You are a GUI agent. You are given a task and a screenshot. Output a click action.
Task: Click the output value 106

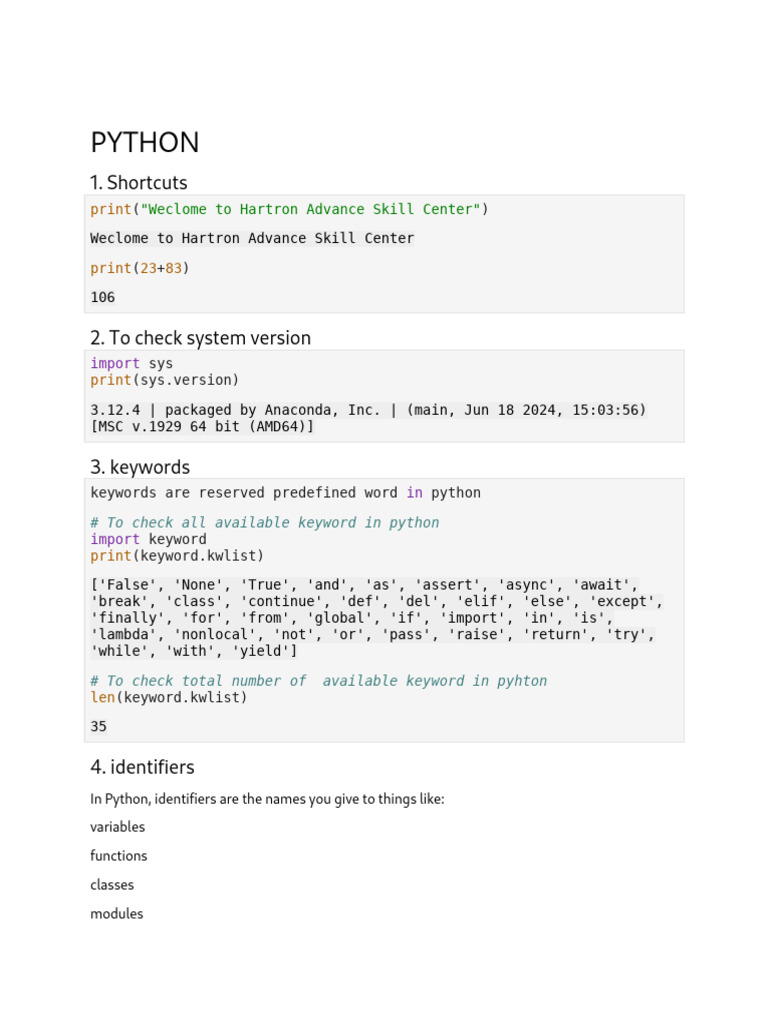[x=103, y=297]
